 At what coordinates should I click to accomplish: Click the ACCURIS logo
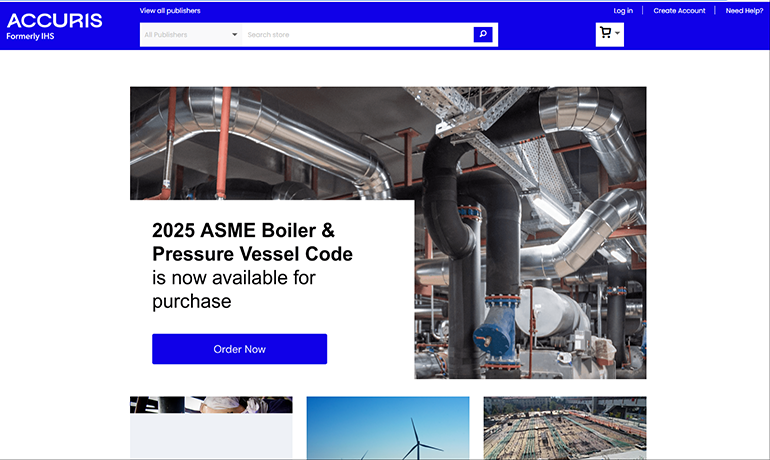pyautogui.click(x=55, y=21)
